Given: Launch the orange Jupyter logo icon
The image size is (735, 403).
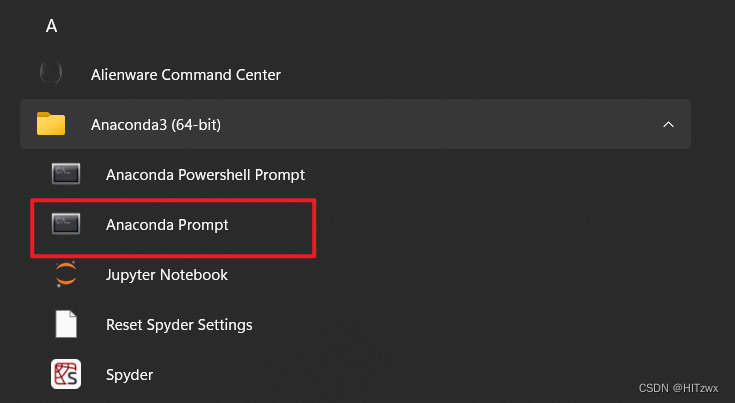Looking at the screenshot, I should (x=66, y=274).
